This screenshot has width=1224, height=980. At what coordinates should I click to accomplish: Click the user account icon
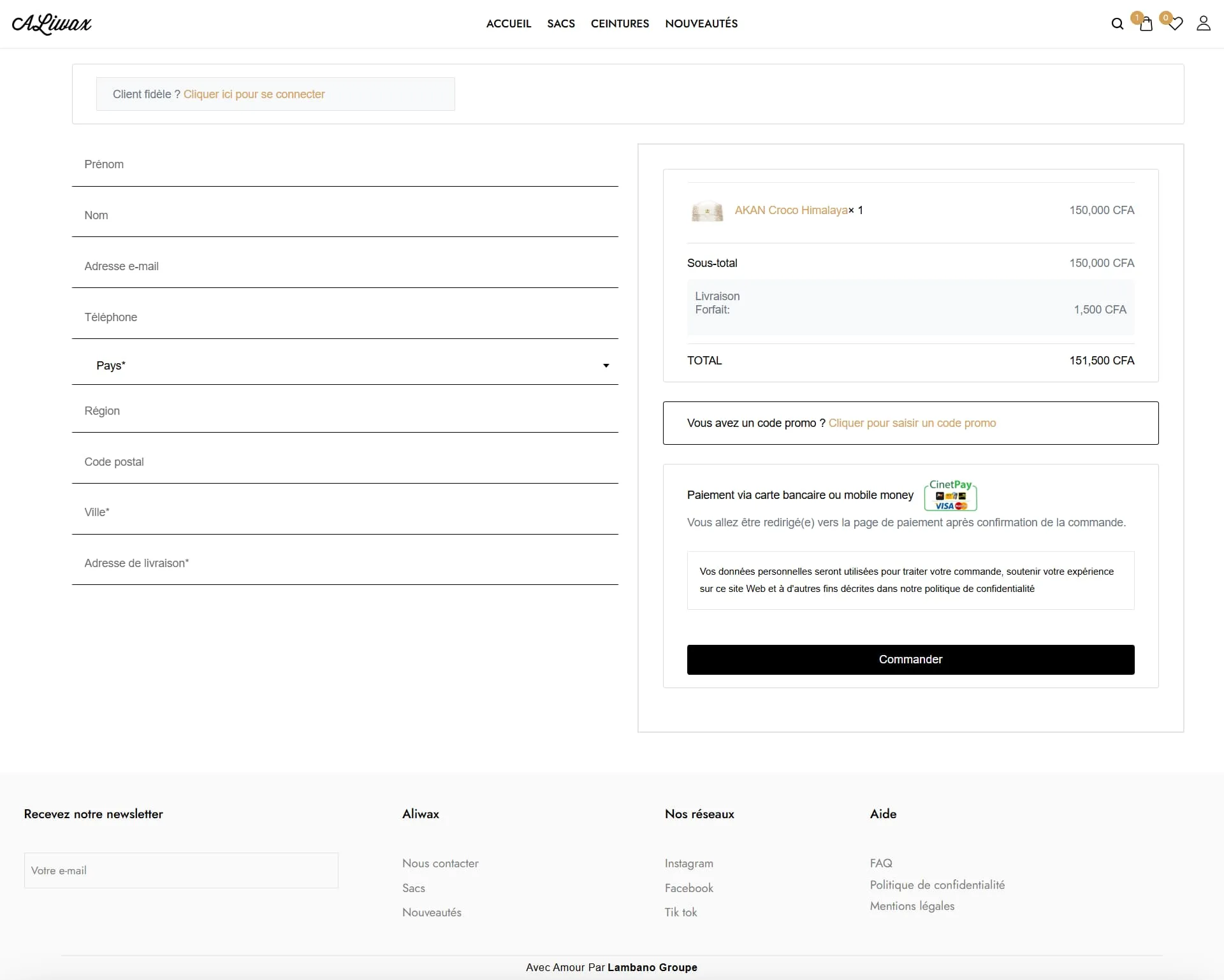[x=1203, y=24]
